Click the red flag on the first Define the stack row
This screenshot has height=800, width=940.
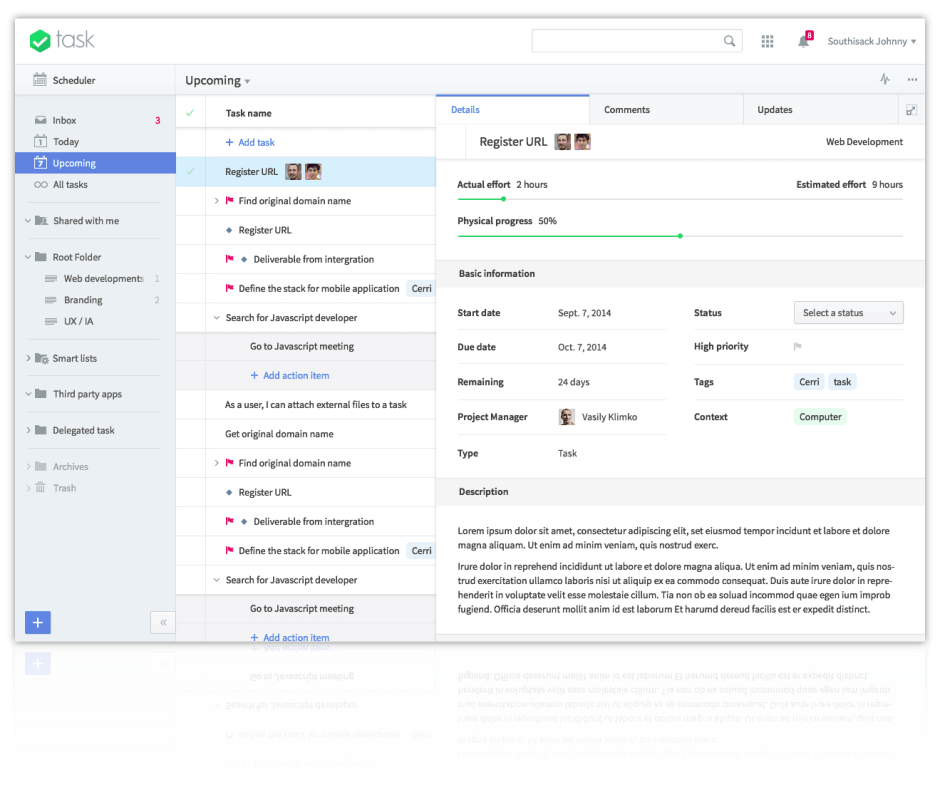coord(229,288)
